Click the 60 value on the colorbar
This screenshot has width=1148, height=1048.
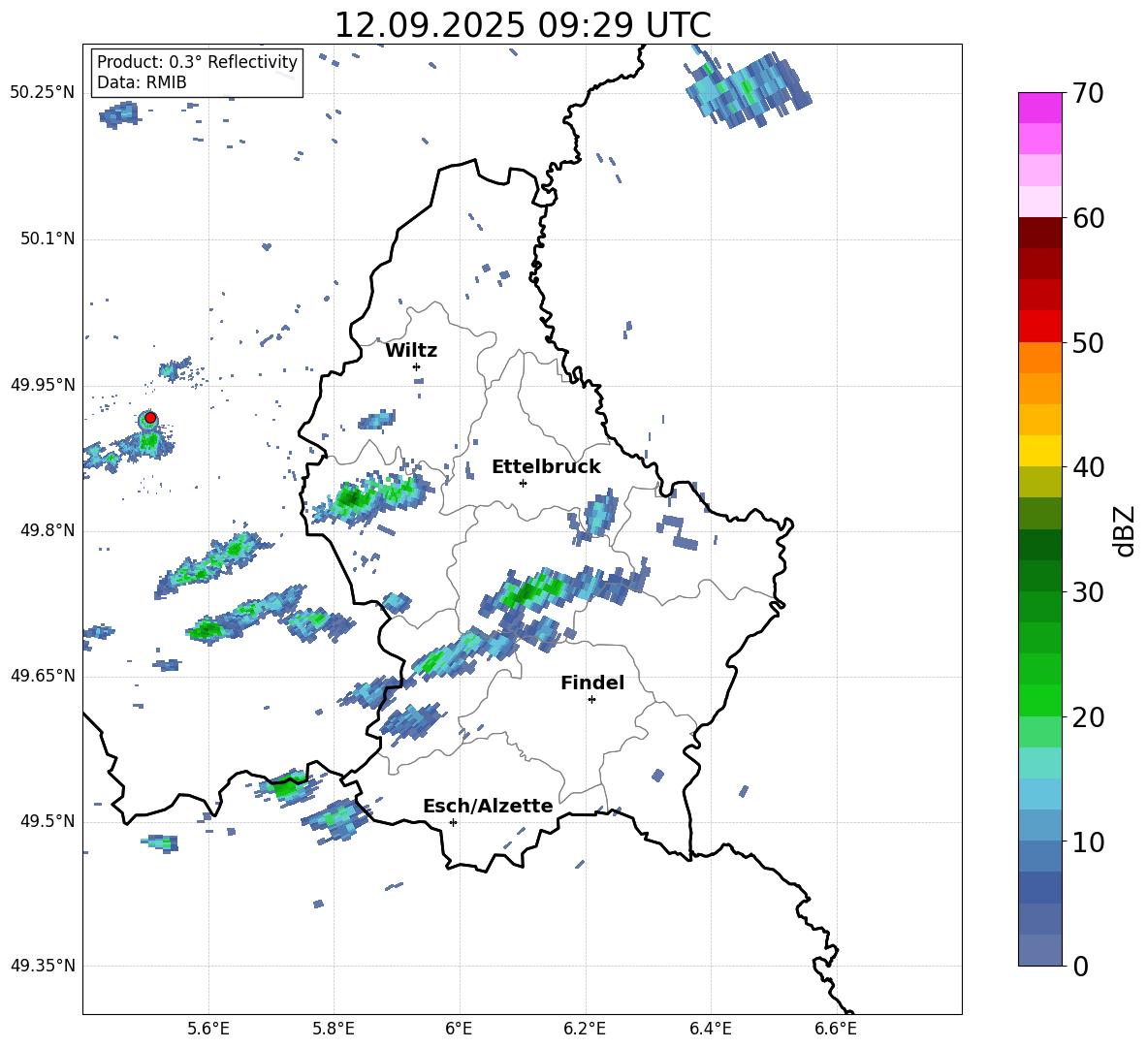[x=1088, y=218]
